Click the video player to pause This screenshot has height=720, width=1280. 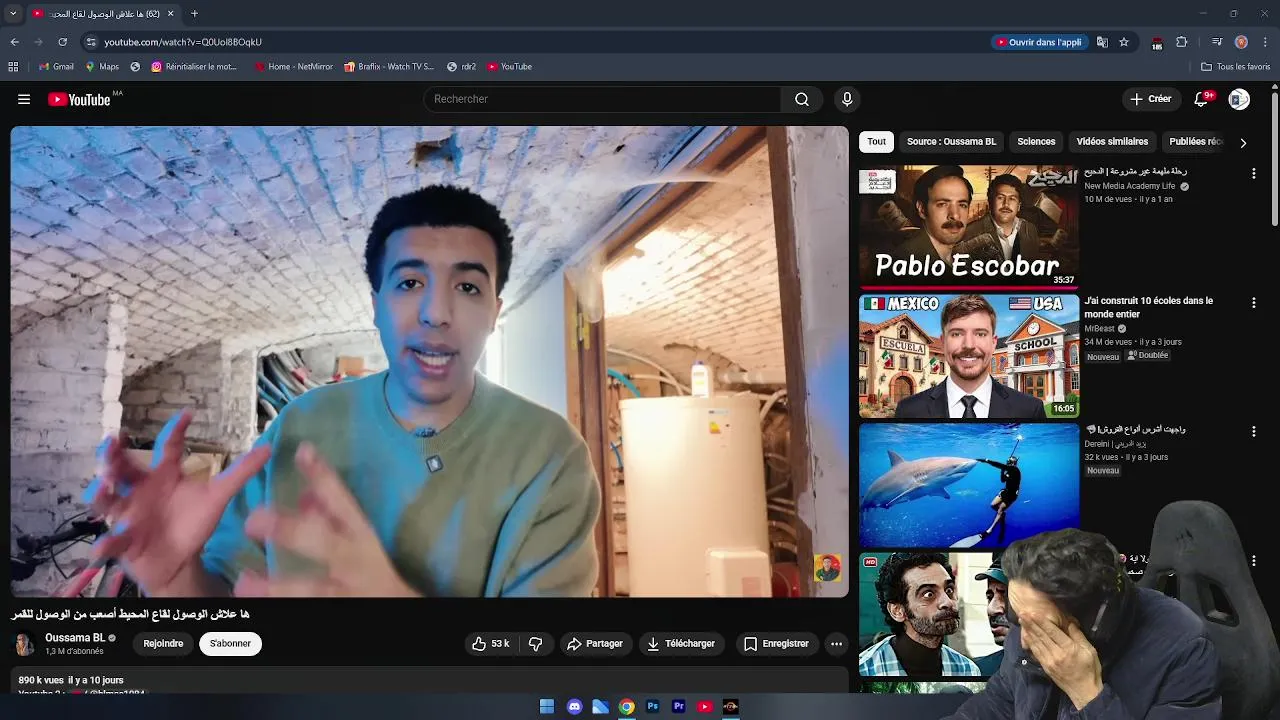429,361
